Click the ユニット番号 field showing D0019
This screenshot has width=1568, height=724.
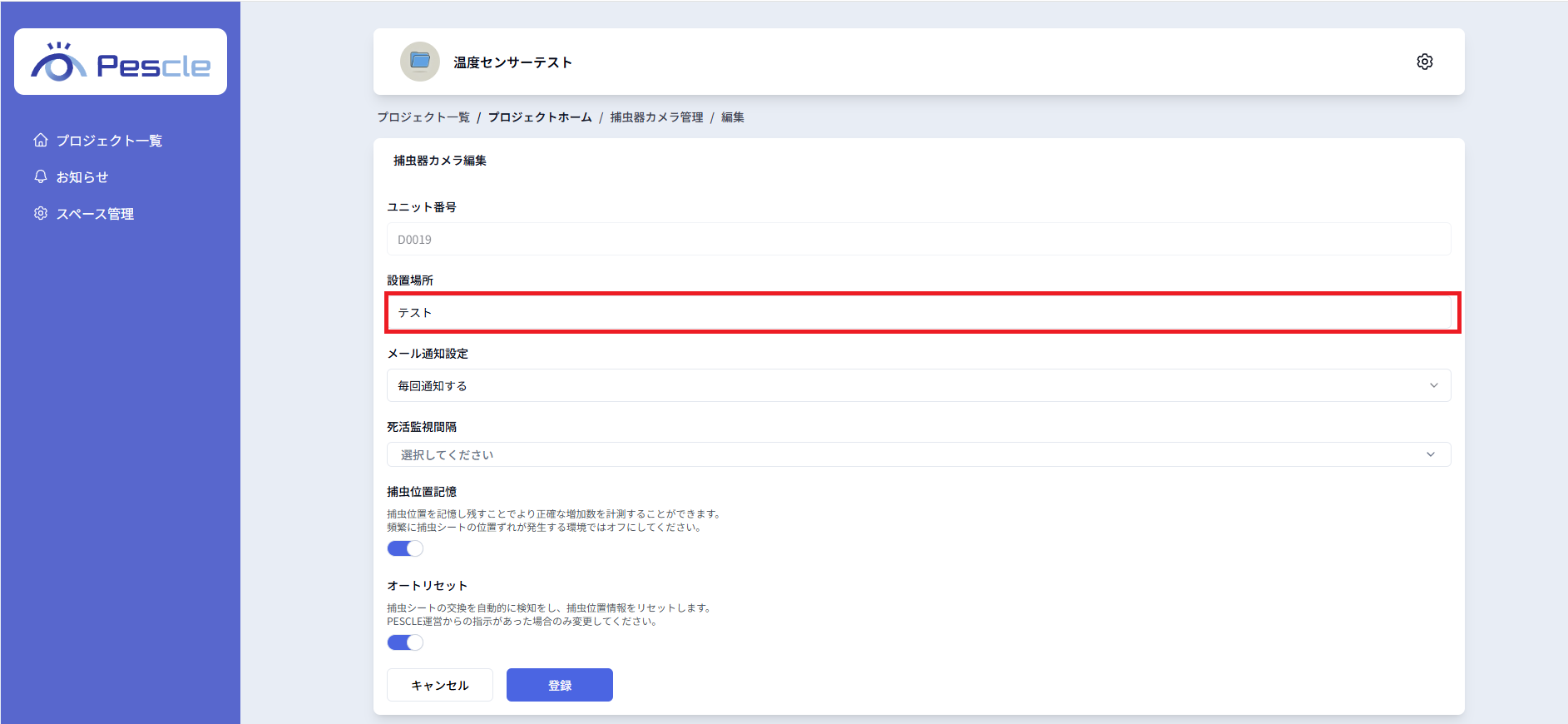tap(919, 240)
